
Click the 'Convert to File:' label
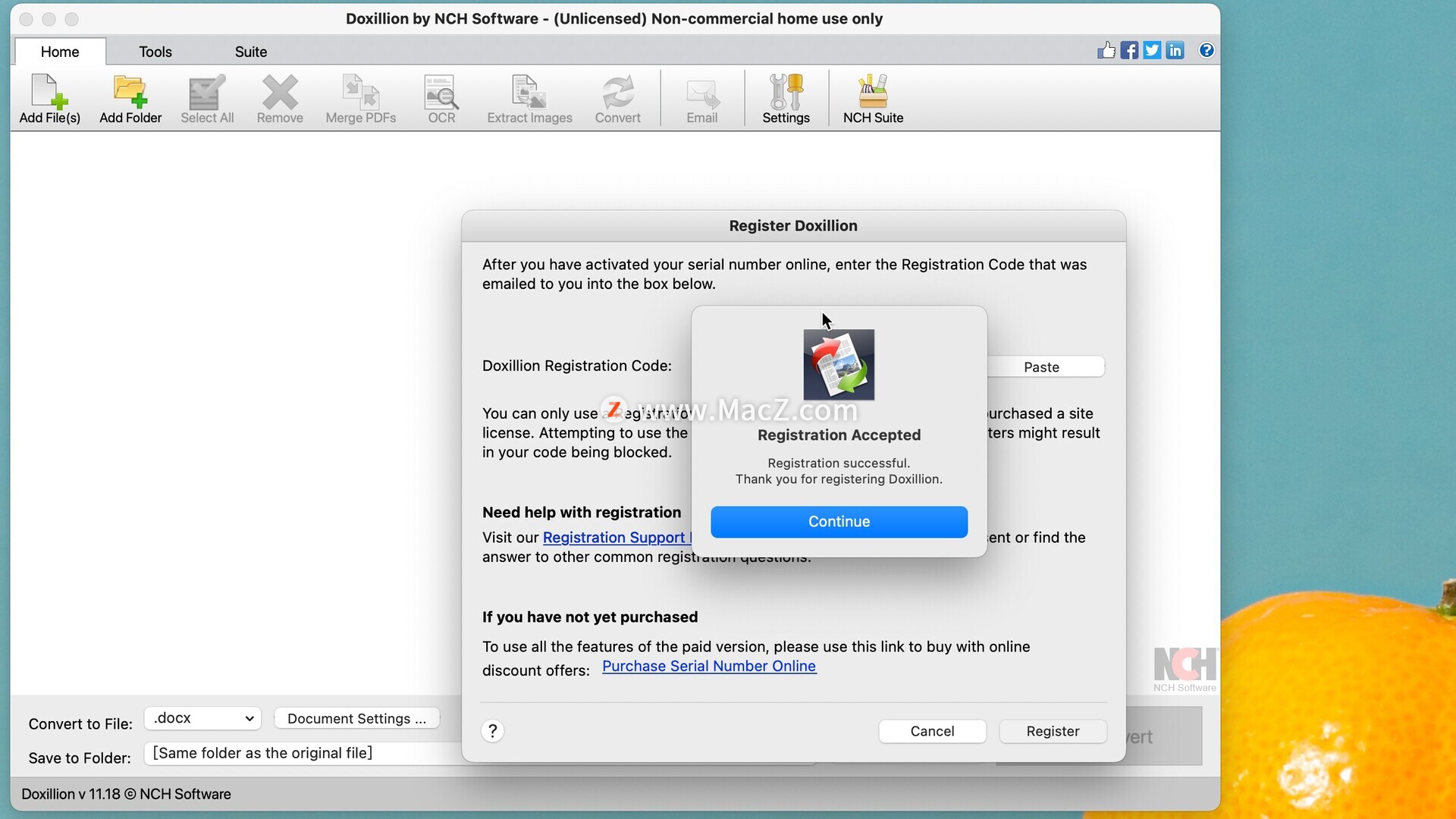(80, 723)
